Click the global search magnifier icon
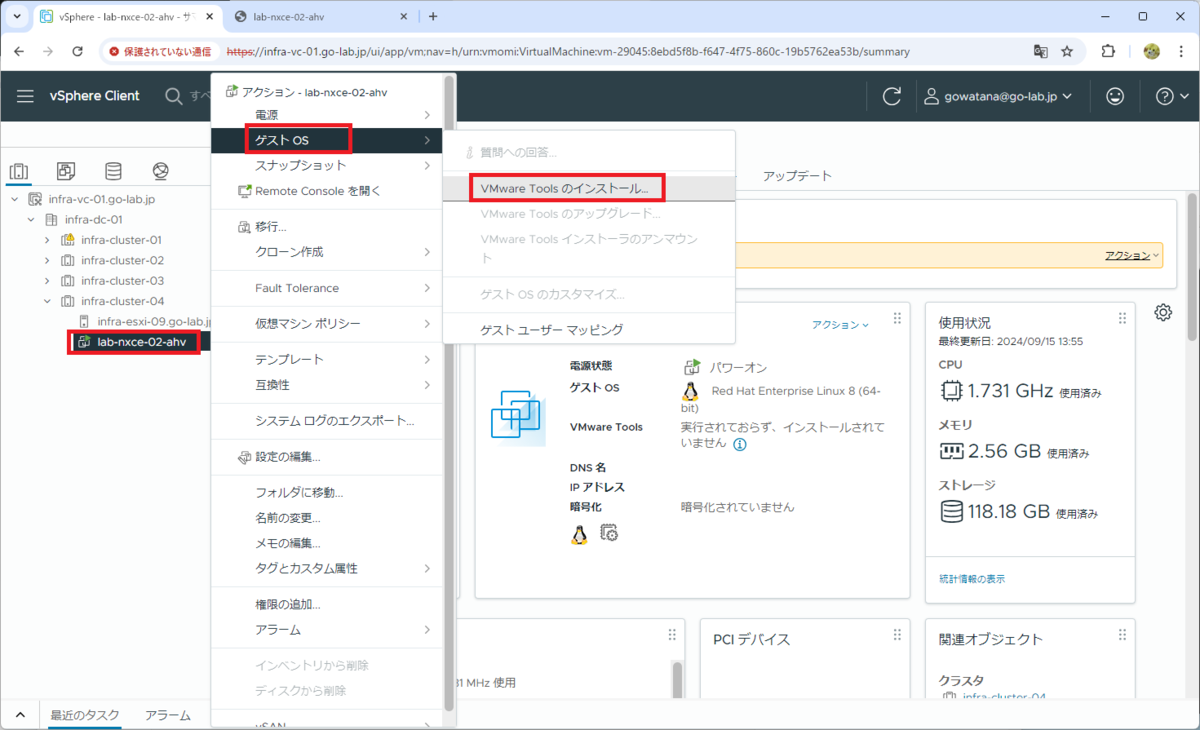Viewport: 1200px width, 730px height. pos(174,96)
